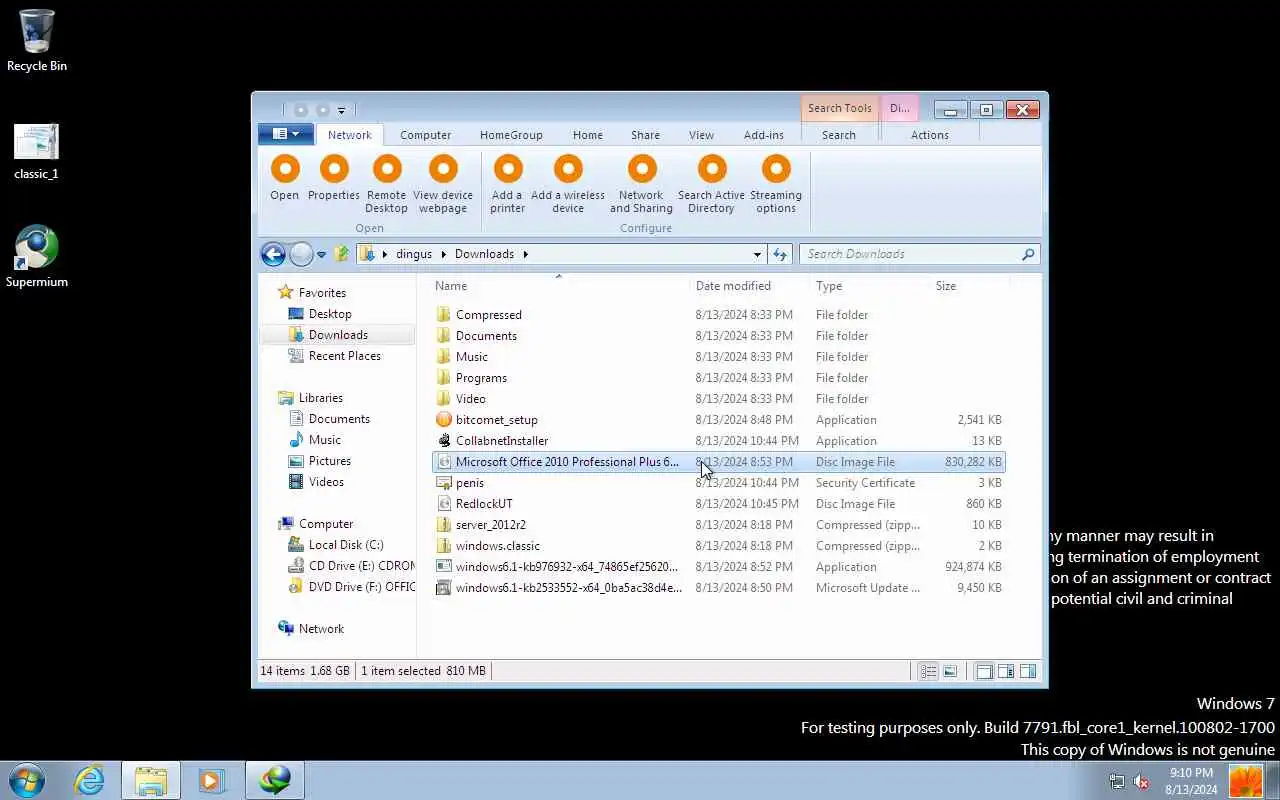Open the Quick Access Toolbar customize arrow
The height and width of the screenshot is (800, 1280).
click(341, 110)
